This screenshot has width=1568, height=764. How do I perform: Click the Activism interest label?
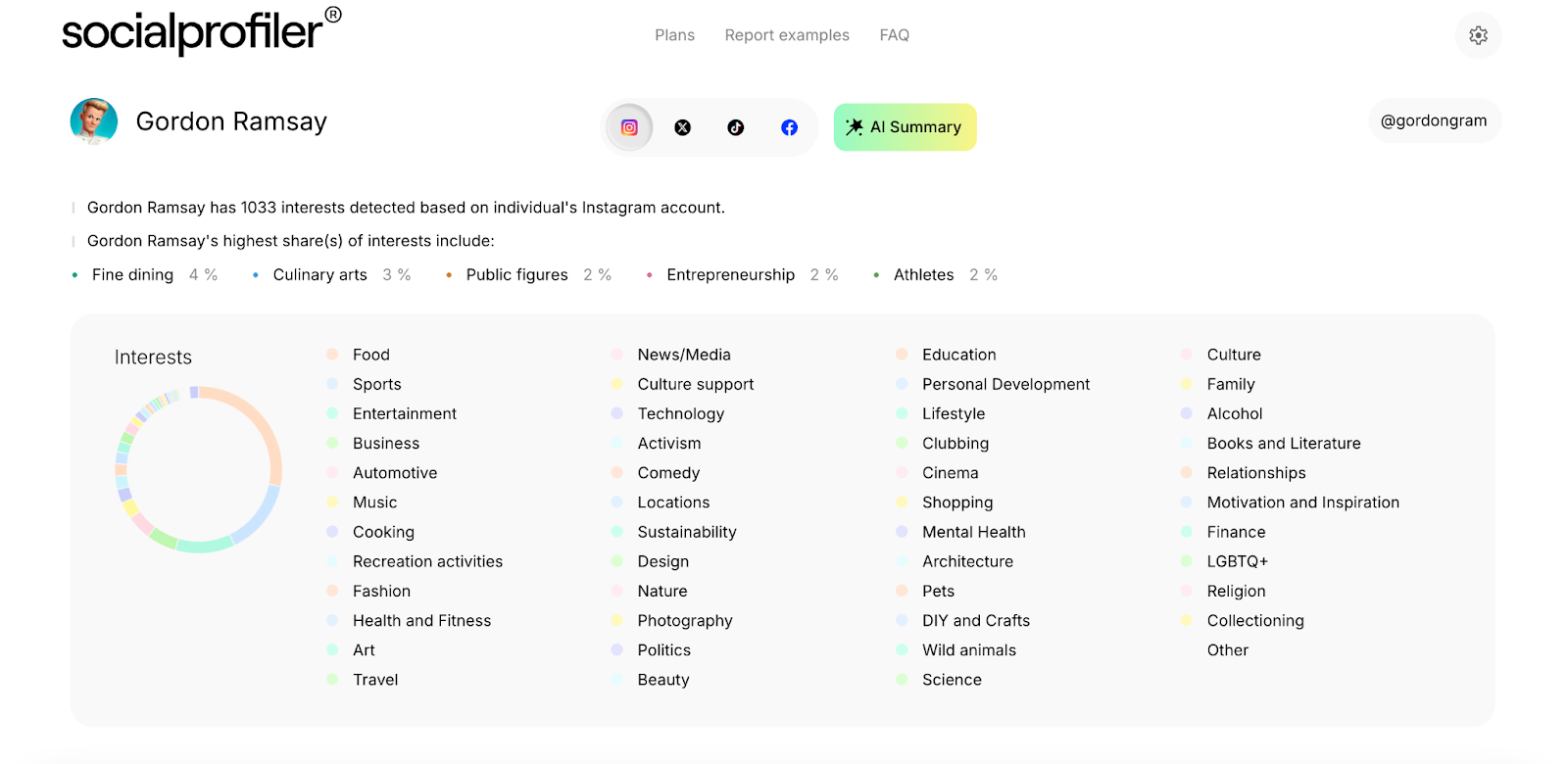[669, 444]
